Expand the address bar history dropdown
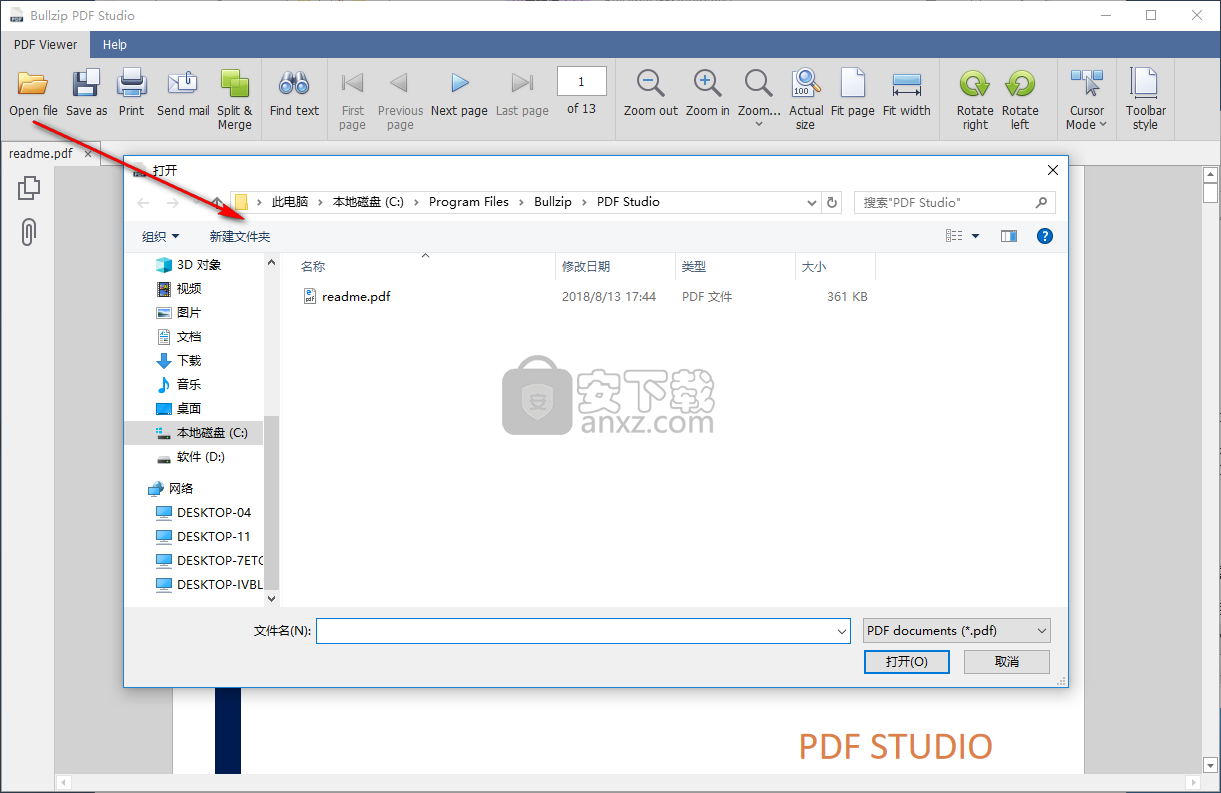1221x793 pixels. (812, 202)
